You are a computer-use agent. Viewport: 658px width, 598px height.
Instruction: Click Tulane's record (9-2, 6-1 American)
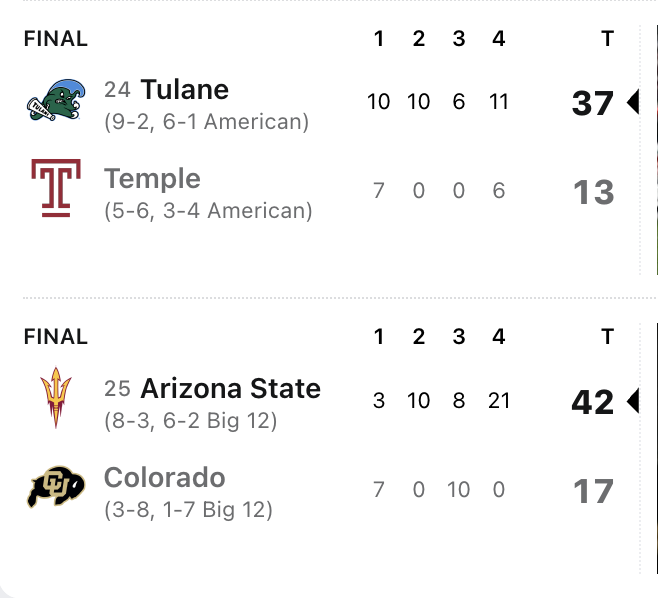point(206,122)
